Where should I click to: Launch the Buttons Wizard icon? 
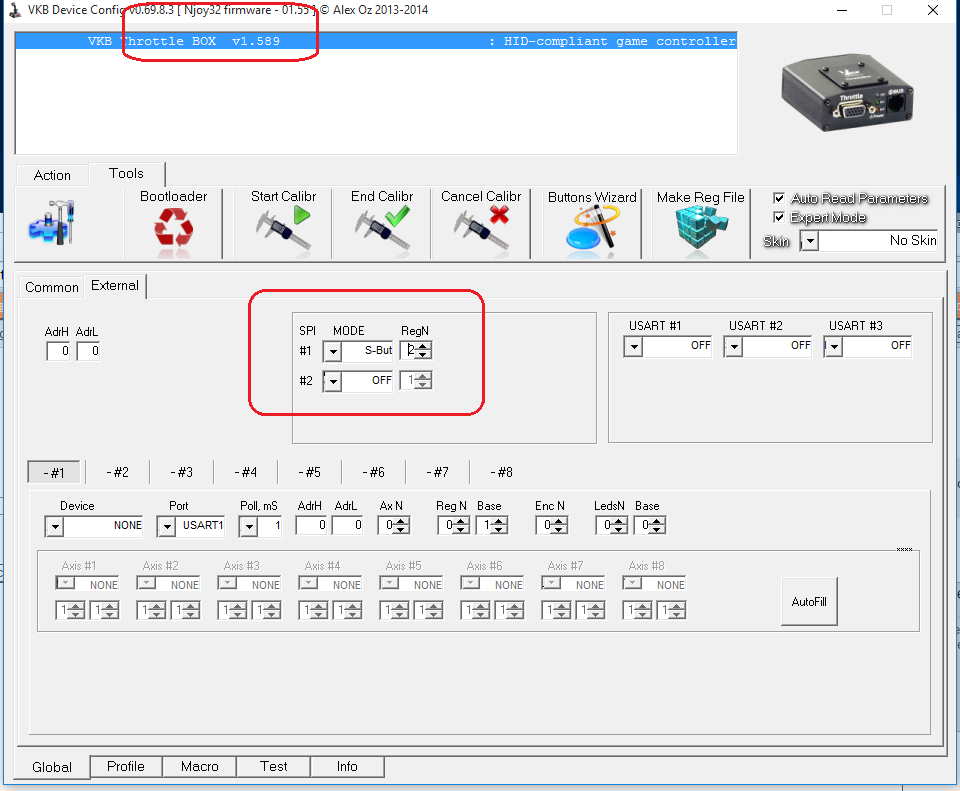click(591, 229)
